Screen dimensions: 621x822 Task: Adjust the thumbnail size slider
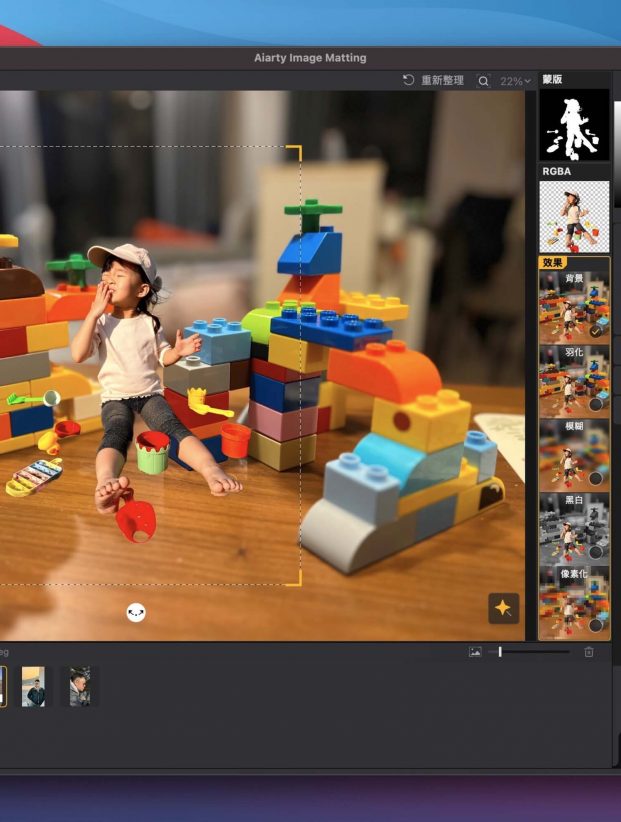[500, 652]
